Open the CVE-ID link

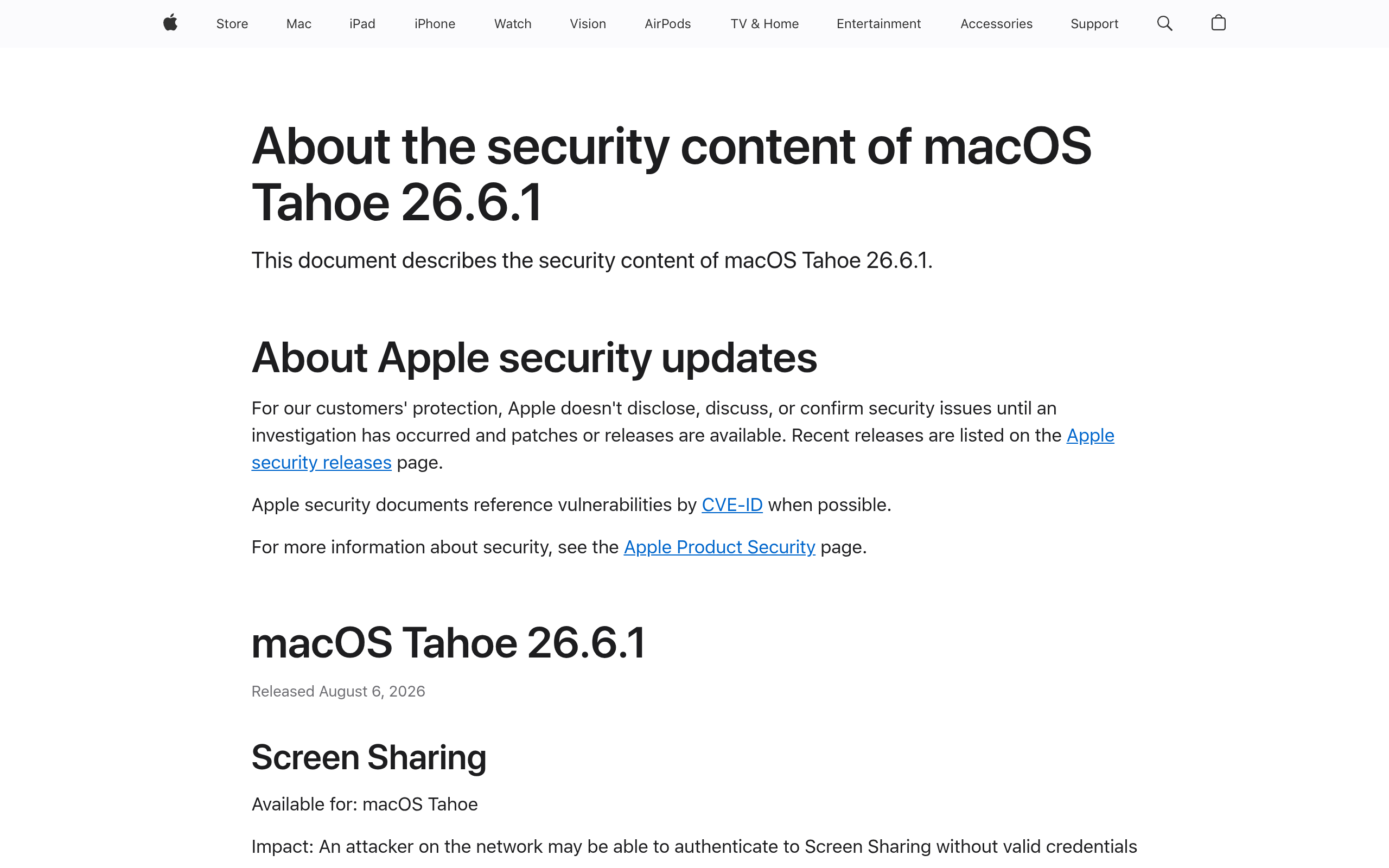pyautogui.click(x=732, y=505)
